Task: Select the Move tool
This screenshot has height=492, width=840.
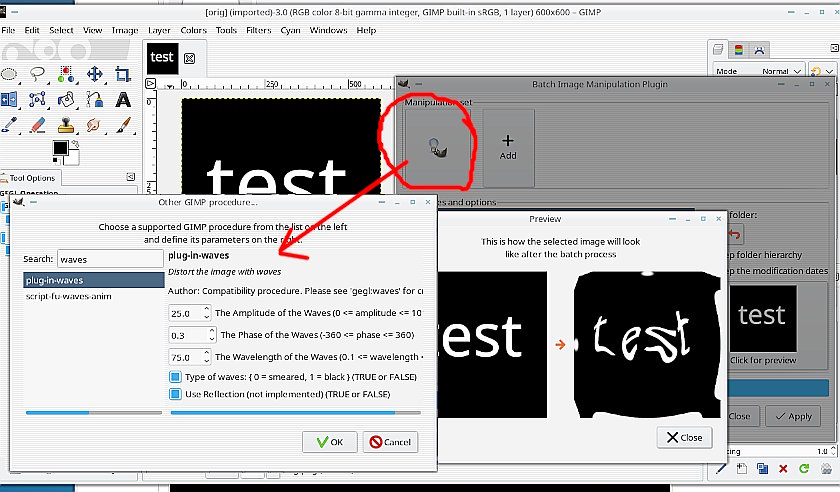Action: click(x=95, y=74)
